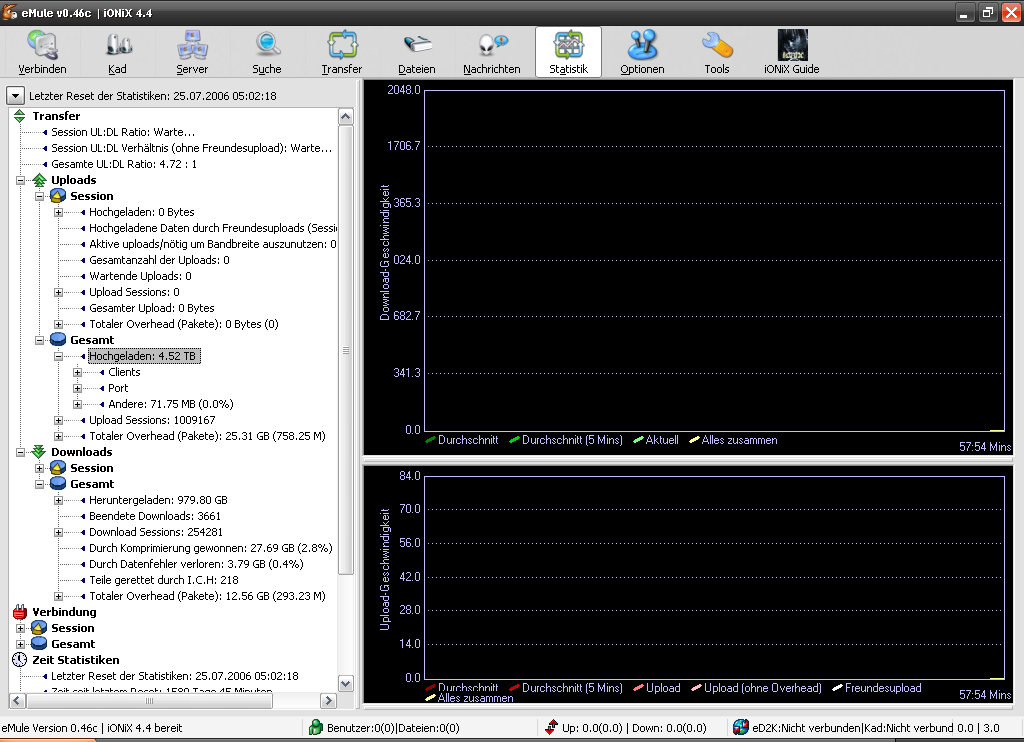Click the user icon beside Benutzer status
This screenshot has height=742, width=1024.
pos(316,727)
